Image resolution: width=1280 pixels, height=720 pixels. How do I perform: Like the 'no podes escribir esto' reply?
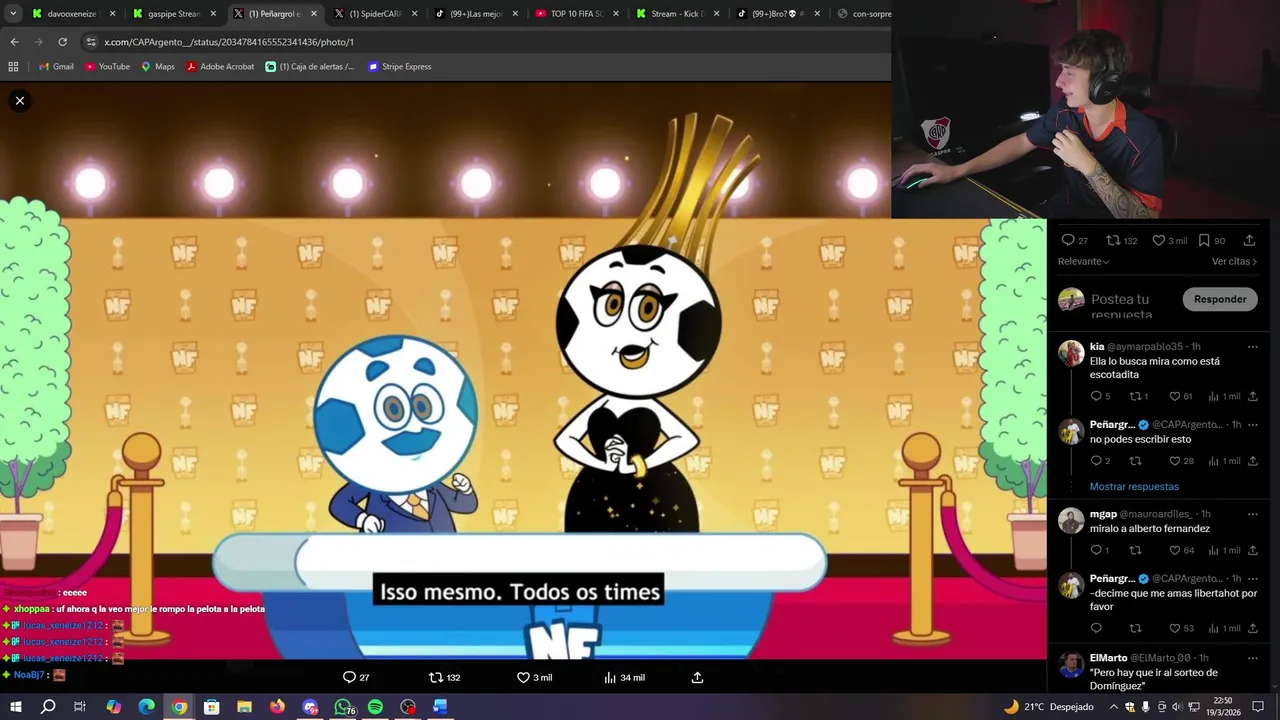[x=1174, y=461]
